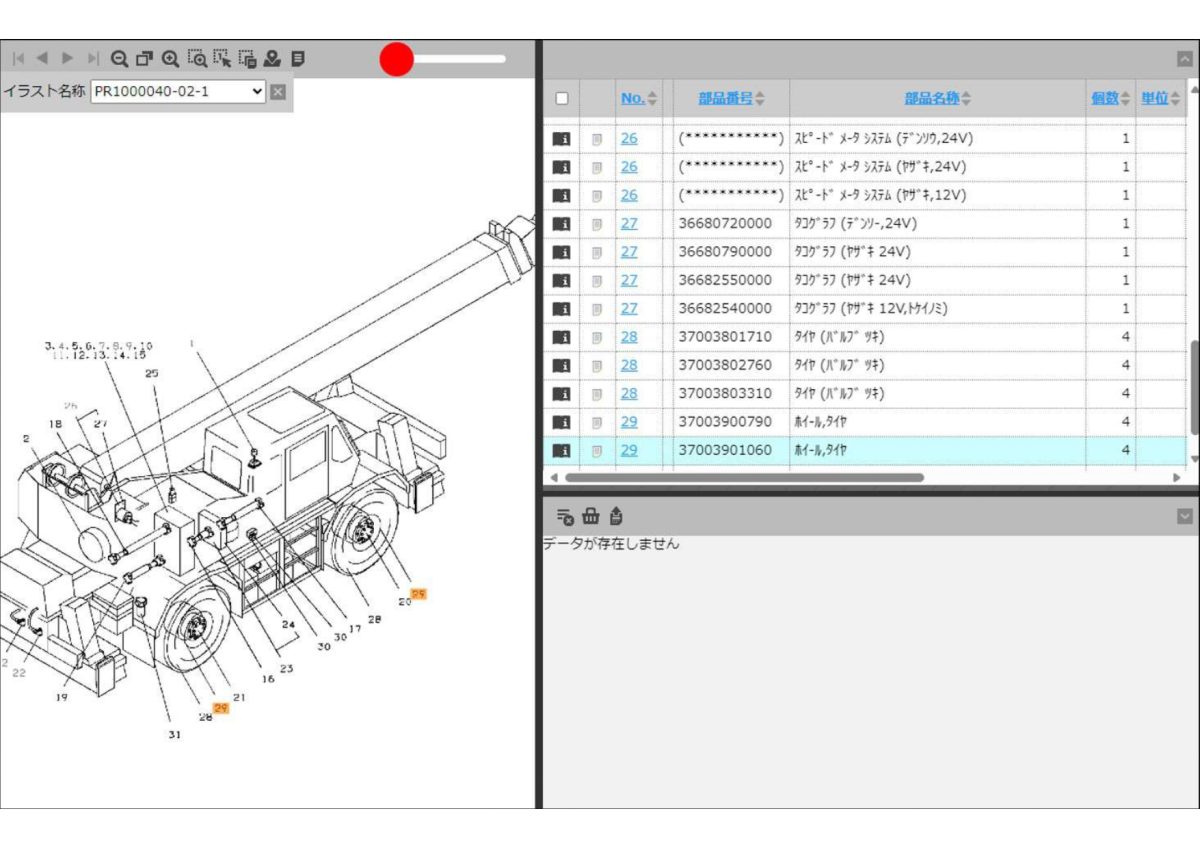
Task: Activate the area pointer selection tool
Action: [222, 59]
